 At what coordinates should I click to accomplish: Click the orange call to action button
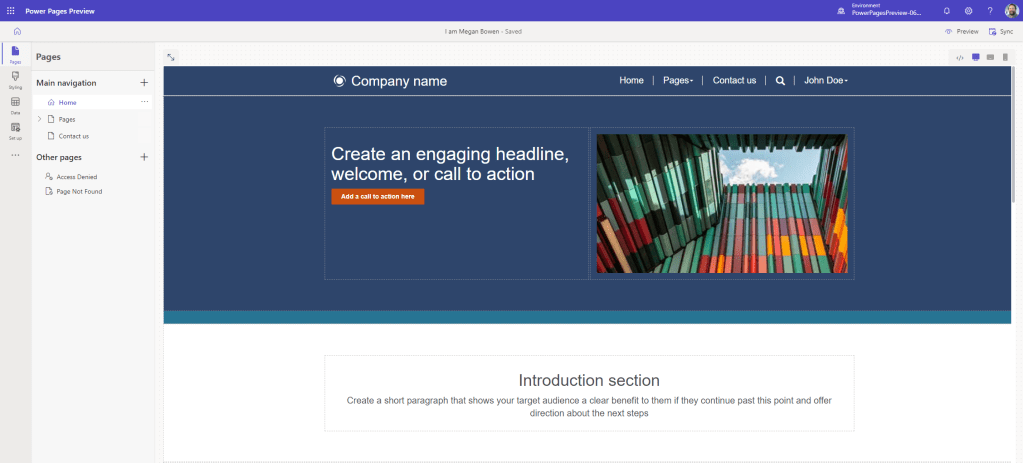coord(377,196)
